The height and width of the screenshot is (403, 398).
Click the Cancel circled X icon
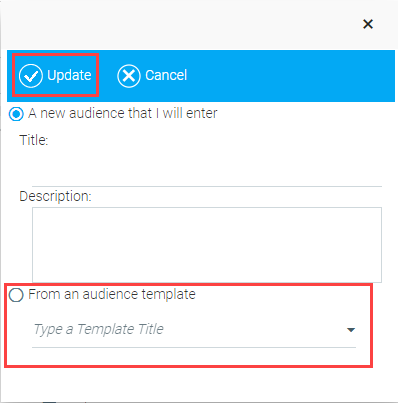click(129, 76)
